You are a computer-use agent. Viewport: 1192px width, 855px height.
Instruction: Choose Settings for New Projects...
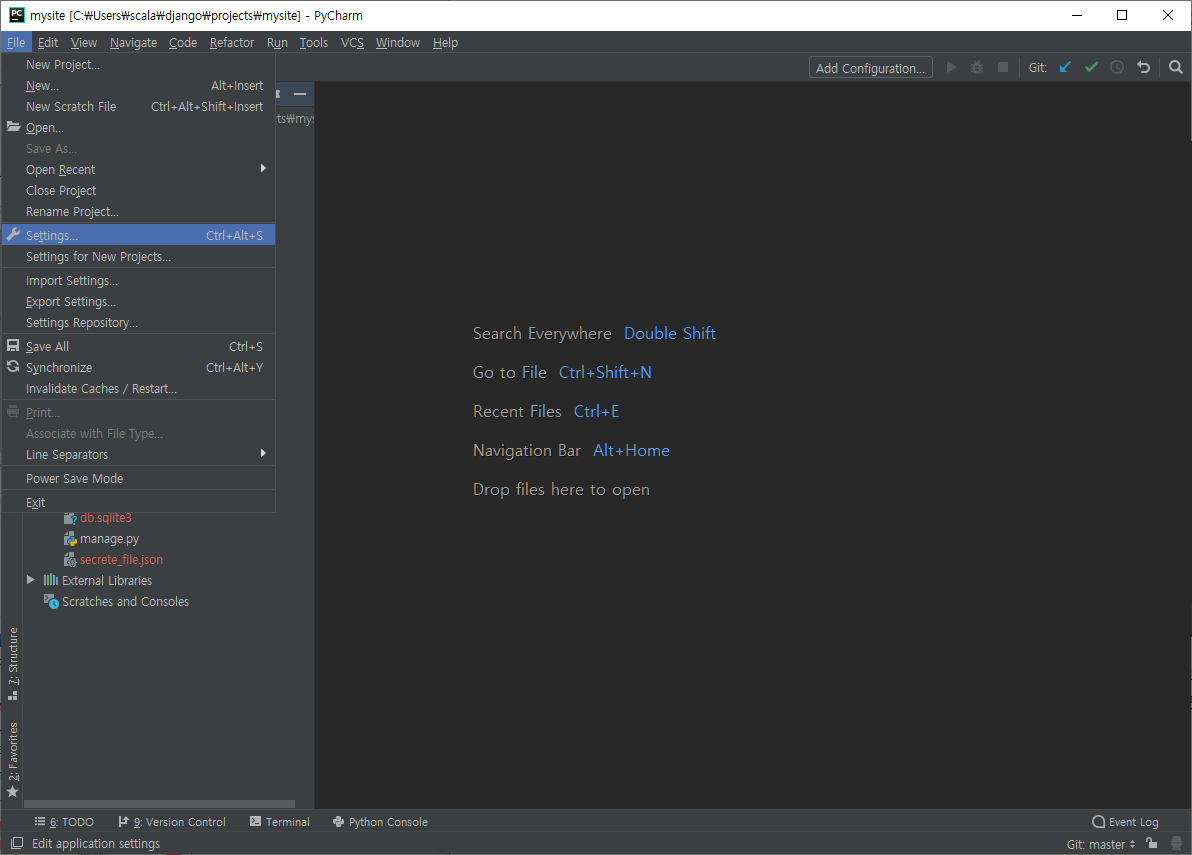pos(138,257)
